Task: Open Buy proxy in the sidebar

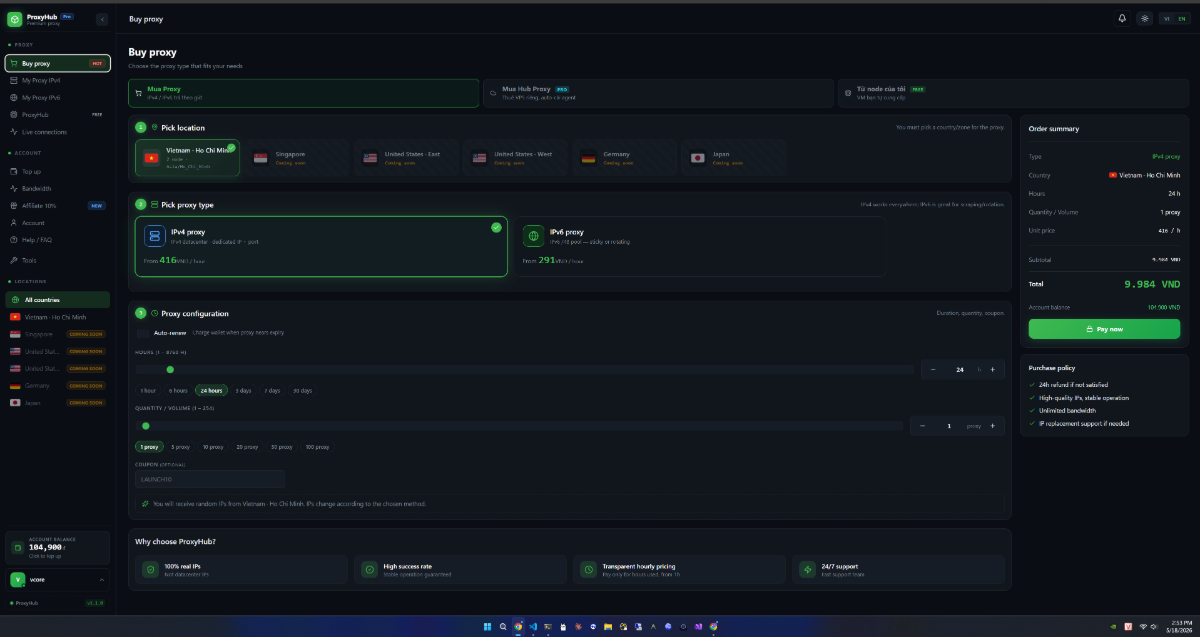Action: (57, 63)
